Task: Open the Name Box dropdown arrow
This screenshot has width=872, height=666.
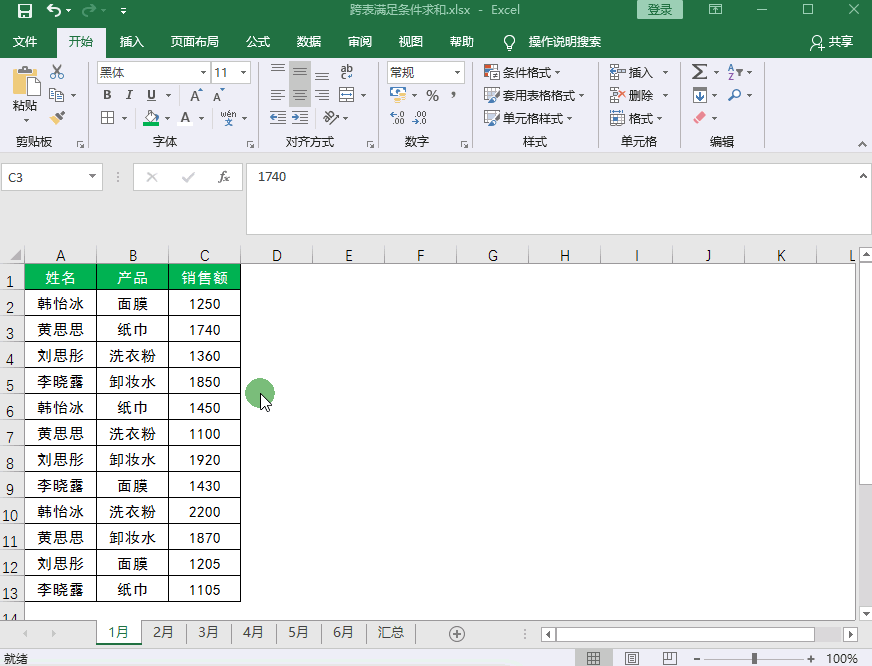Action: pos(92,177)
